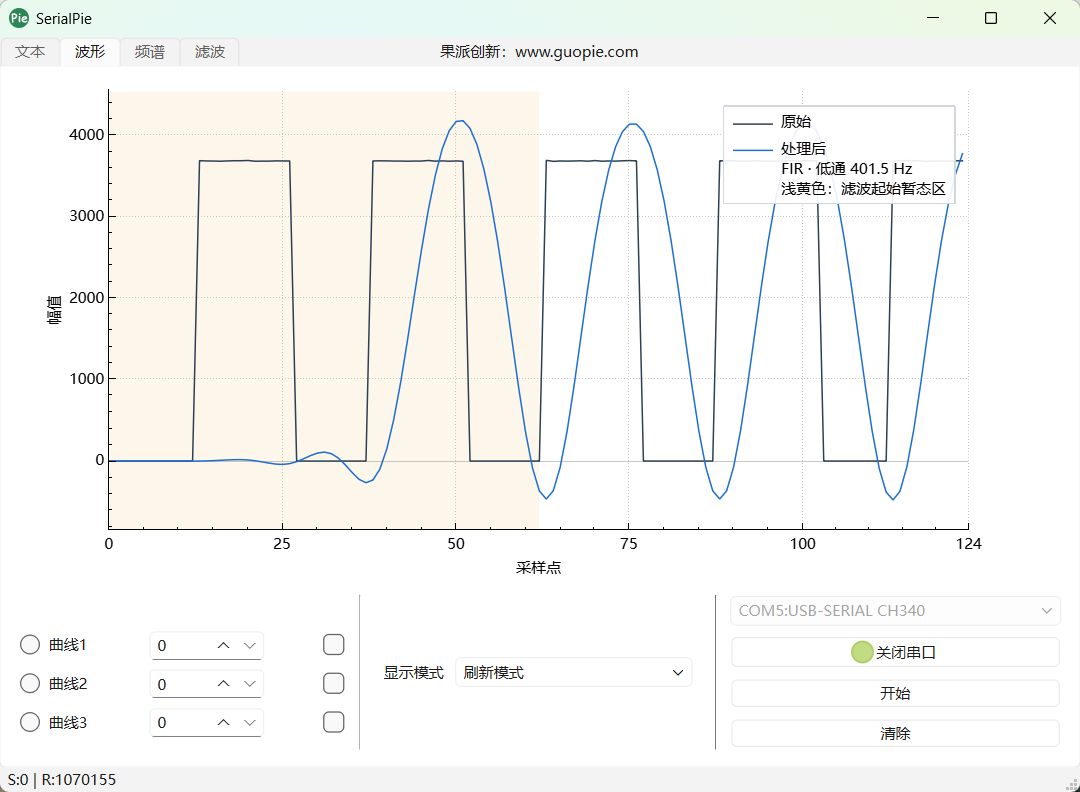Select the 曲线1 radio button
The width and height of the screenshot is (1080, 792).
[x=30, y=645]
